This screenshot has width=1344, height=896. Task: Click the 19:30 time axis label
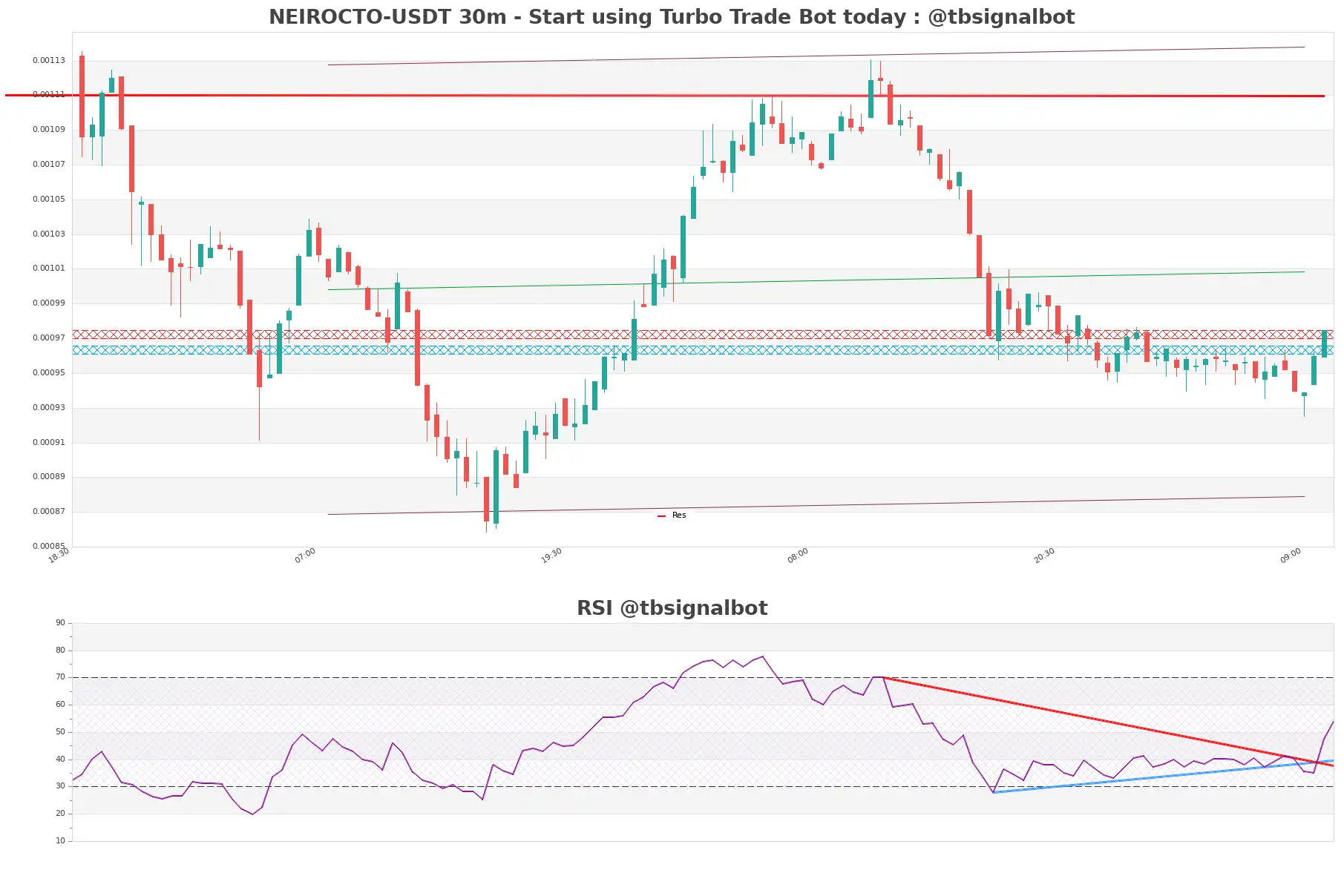click(x=551, y=556)
